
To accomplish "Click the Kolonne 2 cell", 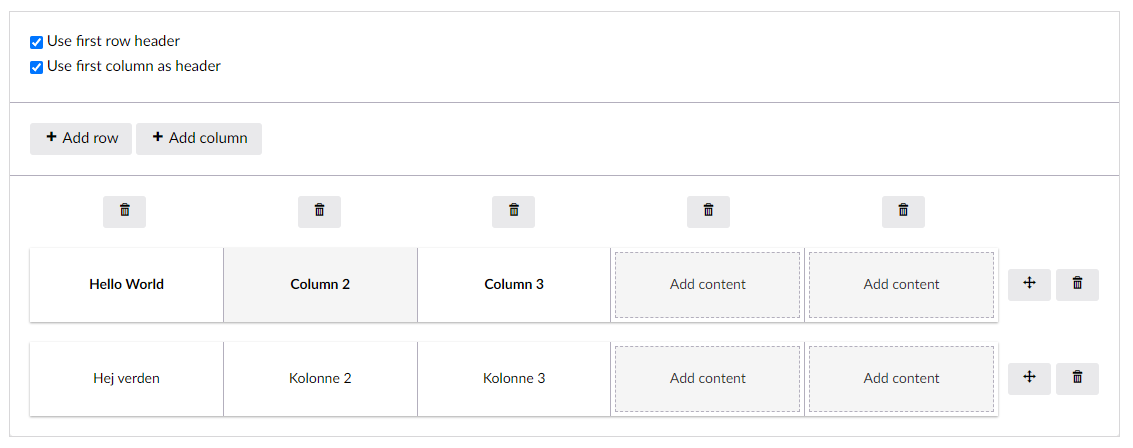I will click(x=320, y=379).
